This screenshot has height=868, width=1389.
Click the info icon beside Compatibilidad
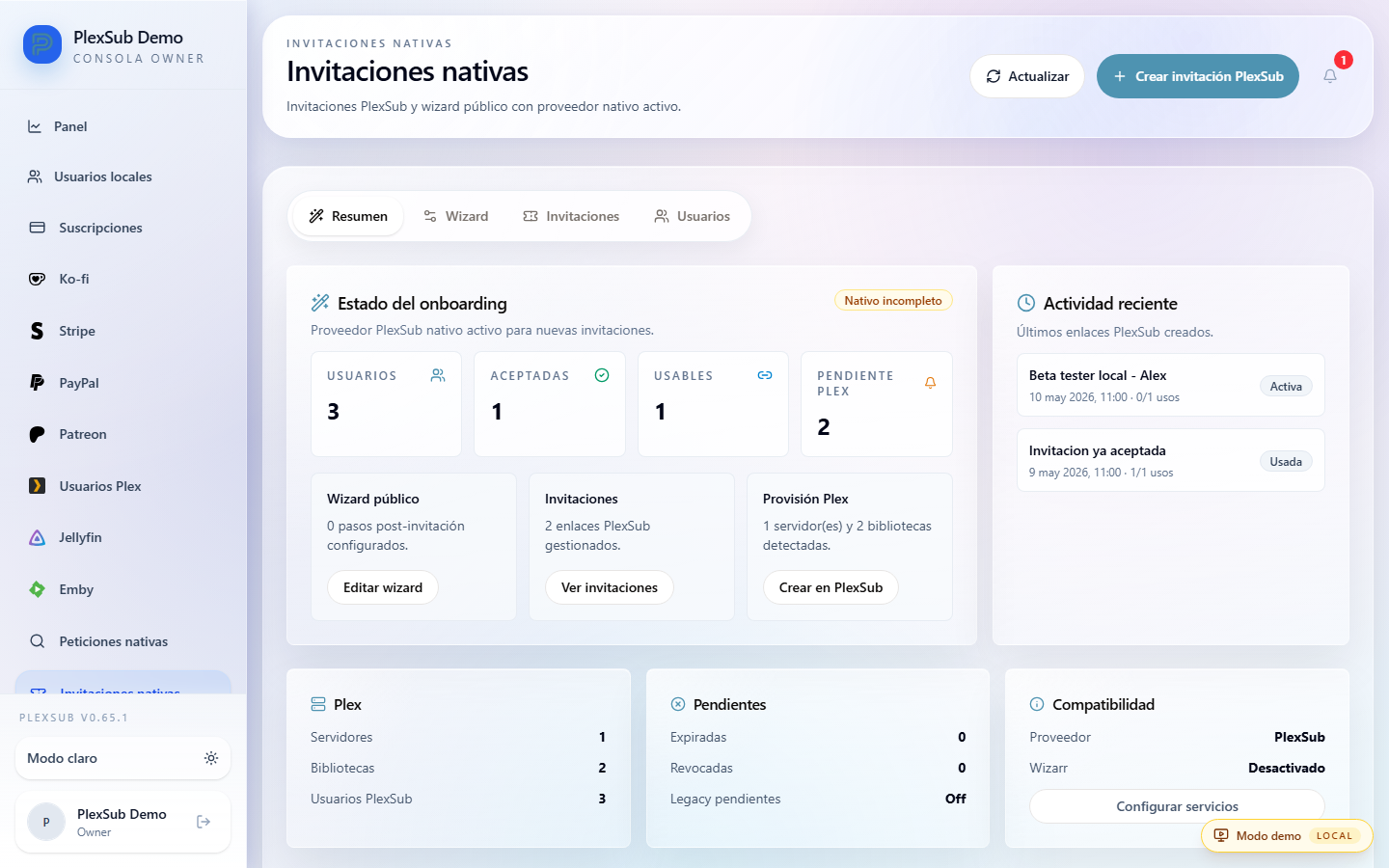click(x=1037, y=704)
